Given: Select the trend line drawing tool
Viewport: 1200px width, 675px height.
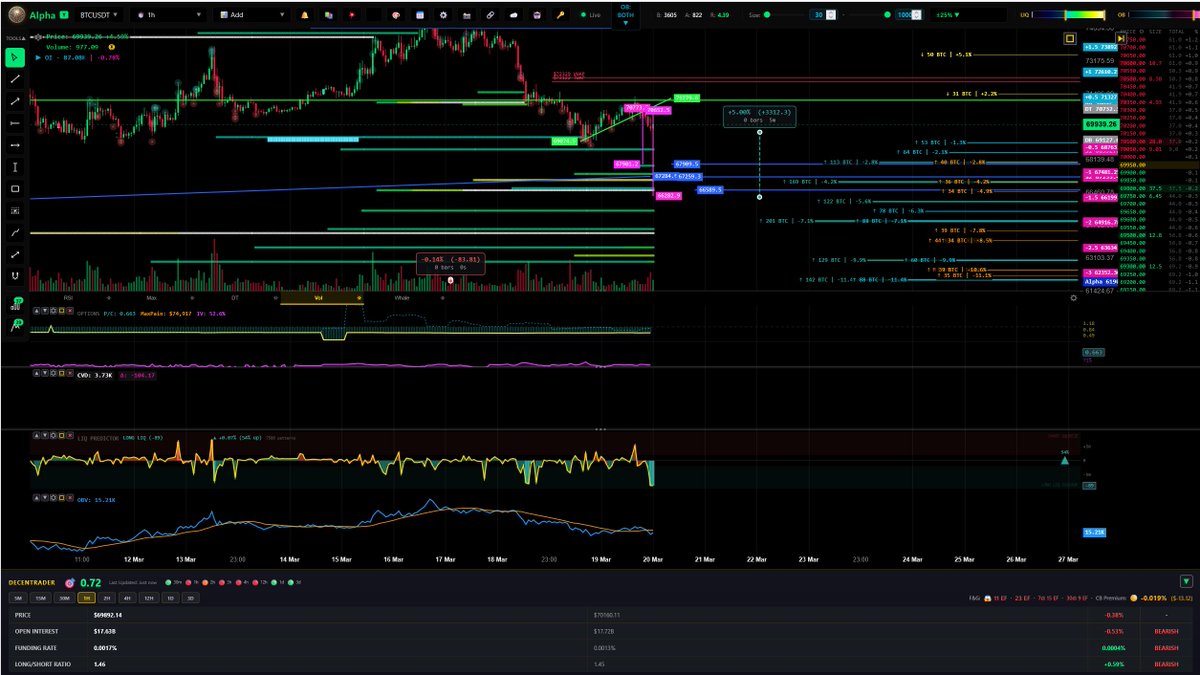Looking at the screenshot, I should (15, 79).
